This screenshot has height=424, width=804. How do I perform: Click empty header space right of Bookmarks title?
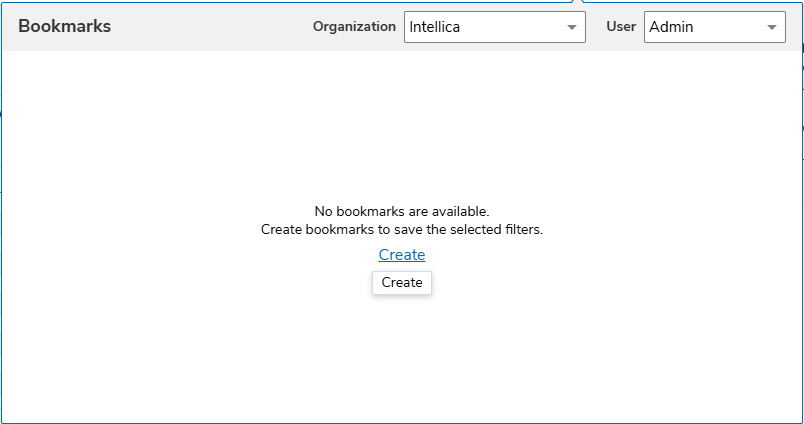coord(210,27)
